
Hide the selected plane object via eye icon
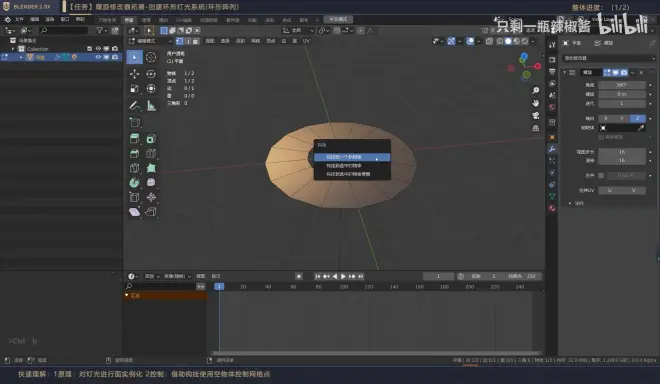[98, 57]
